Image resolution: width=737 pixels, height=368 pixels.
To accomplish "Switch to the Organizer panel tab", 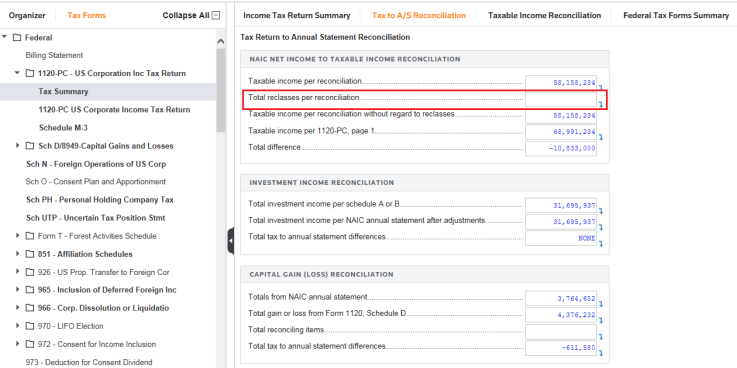I will pyautogui.click(x=27, y=16).
